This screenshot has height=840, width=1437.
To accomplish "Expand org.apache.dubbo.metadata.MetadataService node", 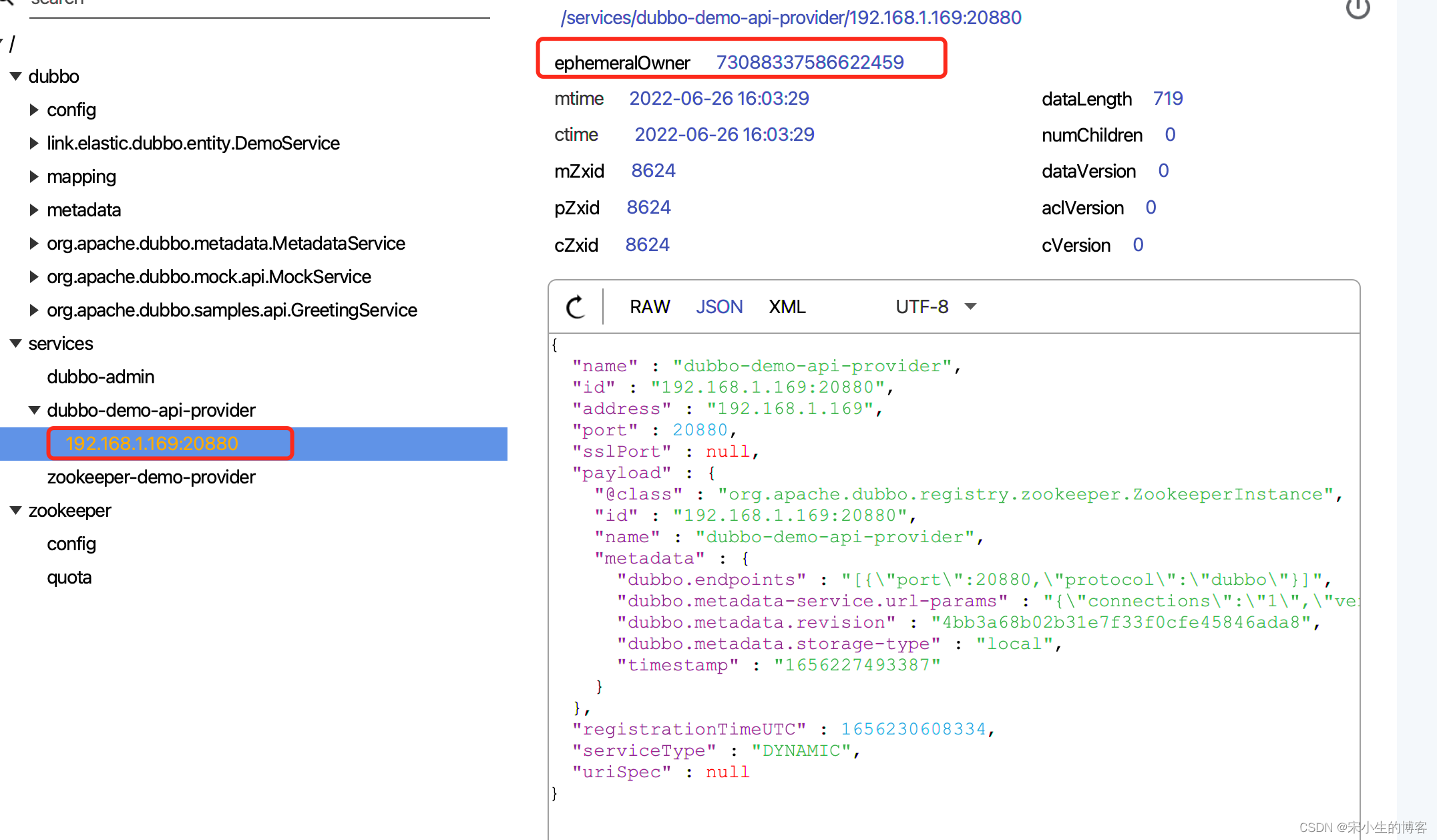I will [34, 243].
